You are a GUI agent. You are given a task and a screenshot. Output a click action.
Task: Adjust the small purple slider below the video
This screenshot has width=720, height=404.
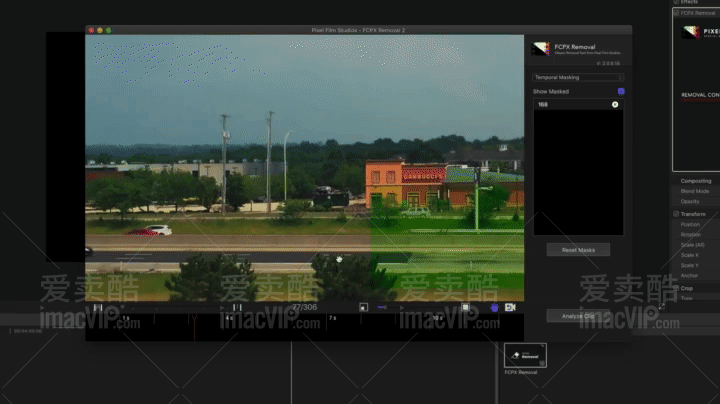coord(382,307)
